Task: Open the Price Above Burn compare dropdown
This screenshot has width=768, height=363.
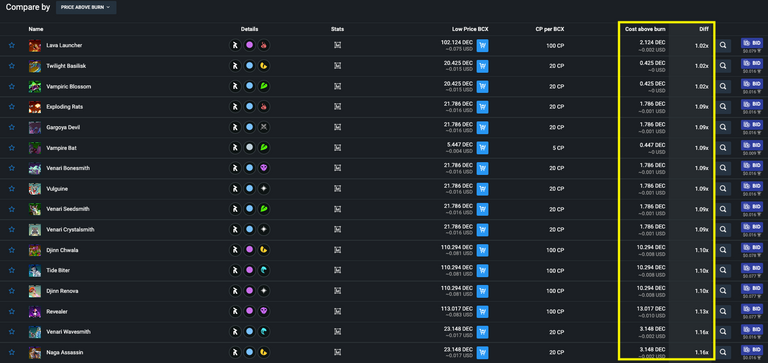Action: click(86, 7)
